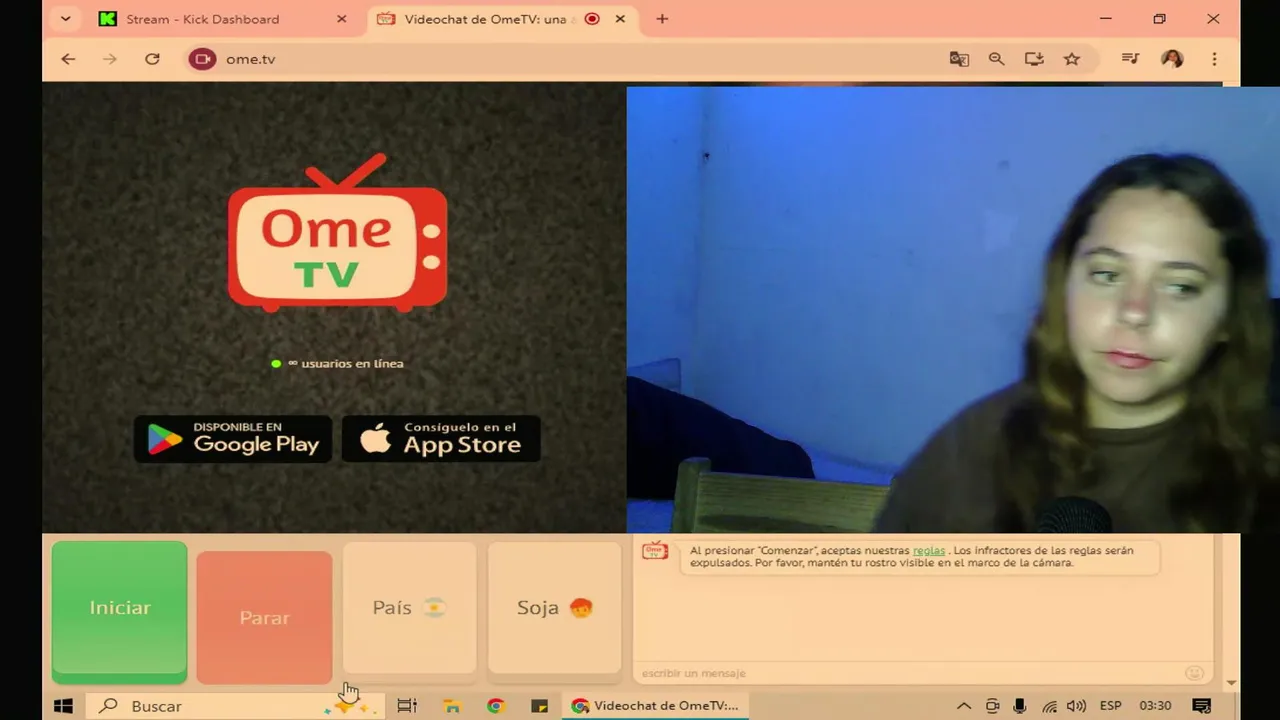1280x720 pixels.
Task: Open Chrome three-dot menu
Action: point(1214,59)
